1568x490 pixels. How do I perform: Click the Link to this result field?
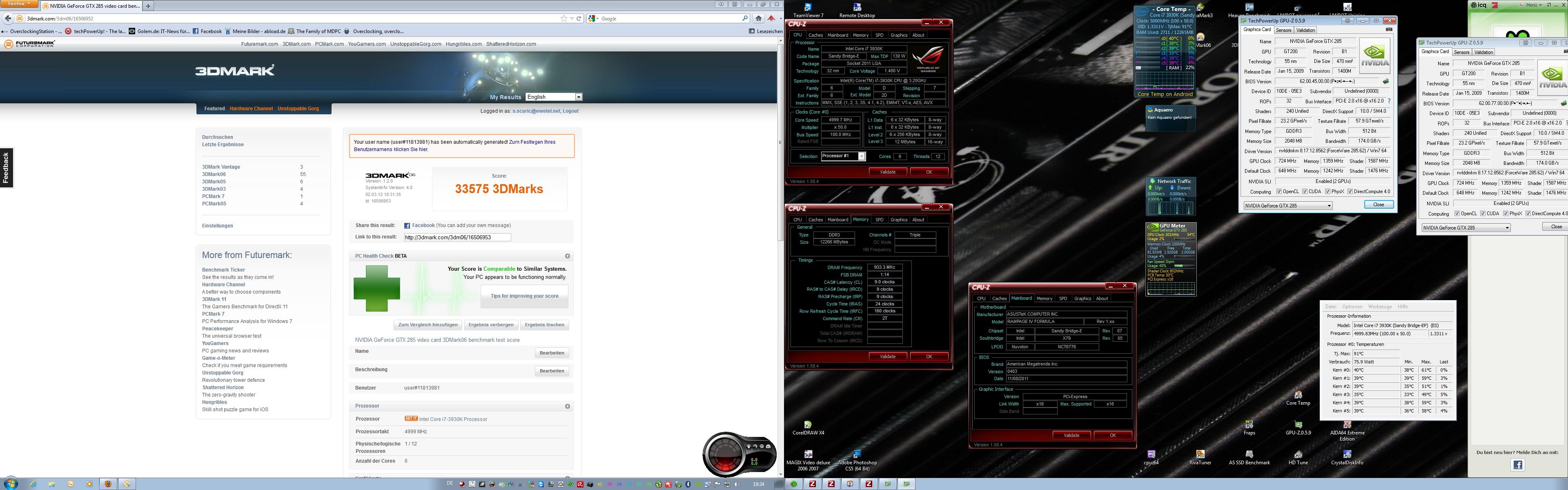click(x=457, y=237)
